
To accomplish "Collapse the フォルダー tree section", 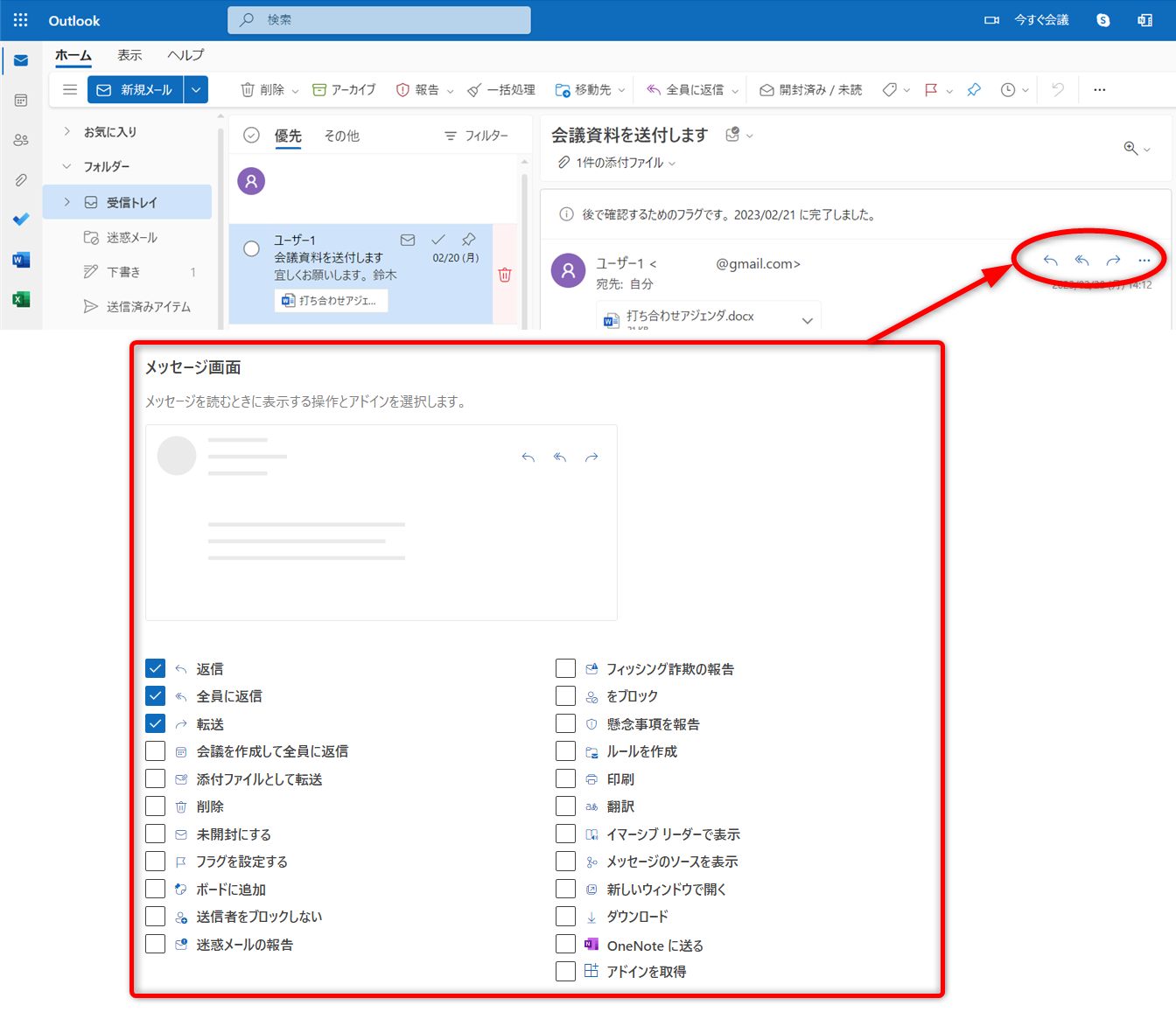I will coord(67,166).
